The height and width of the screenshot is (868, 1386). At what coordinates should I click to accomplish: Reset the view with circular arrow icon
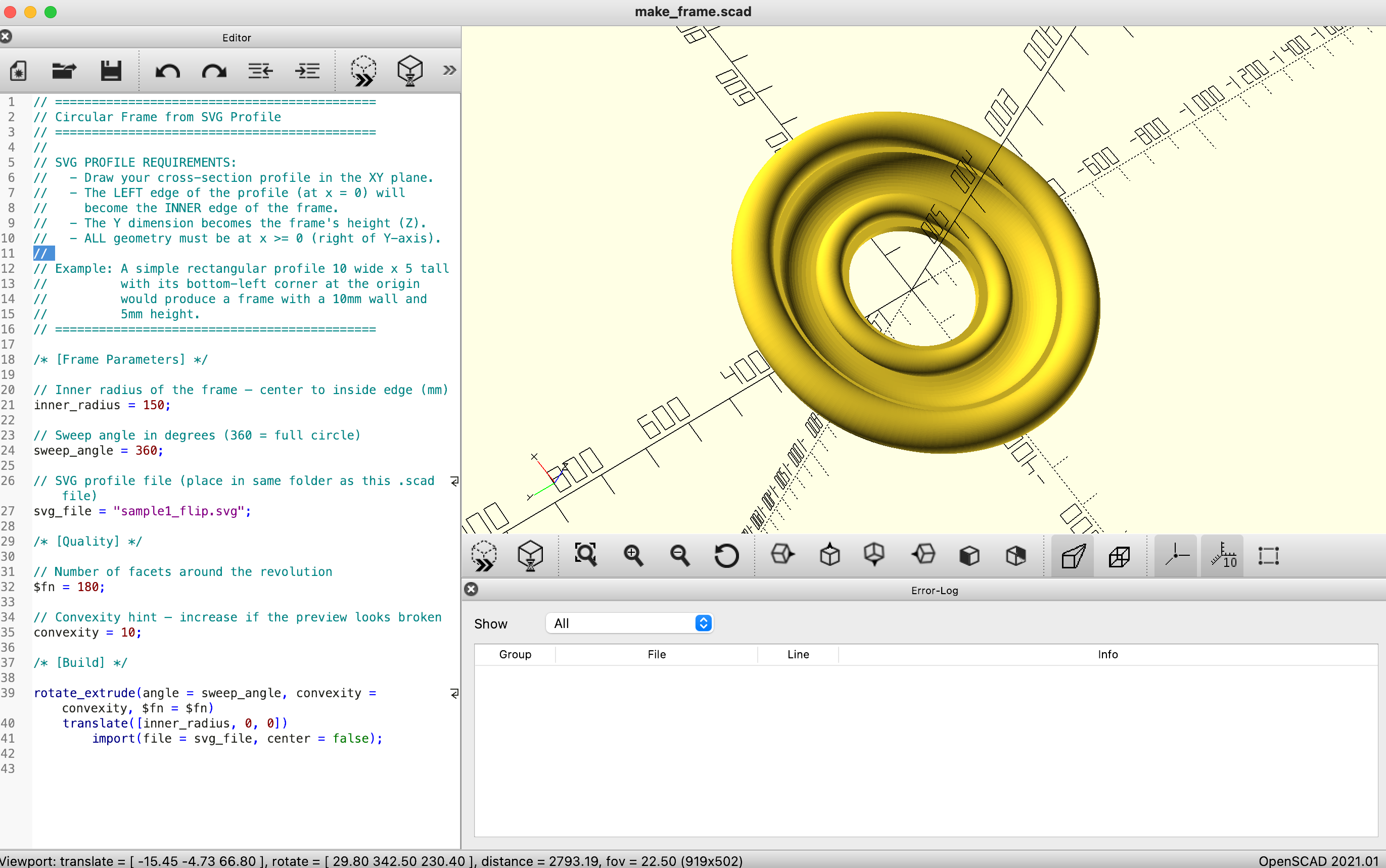click(x=726, y=555)
